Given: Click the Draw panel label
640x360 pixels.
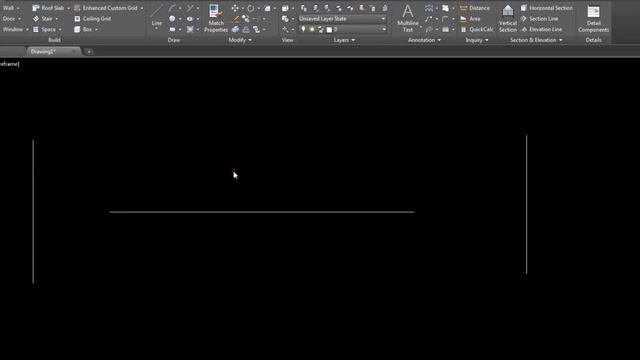Looking at the screenshot, I should coord(173,40).
